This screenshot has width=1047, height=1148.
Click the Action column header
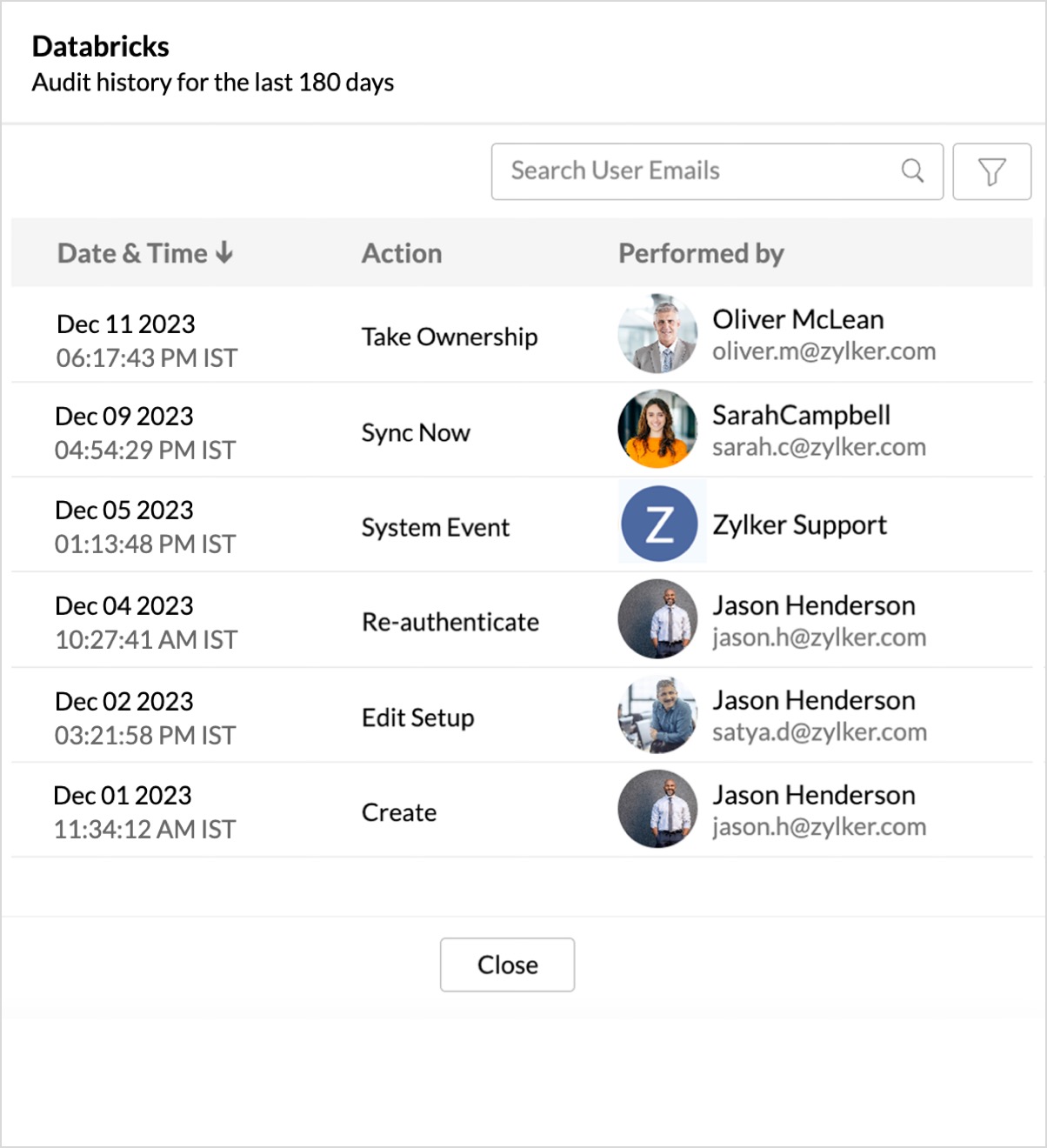402,253
